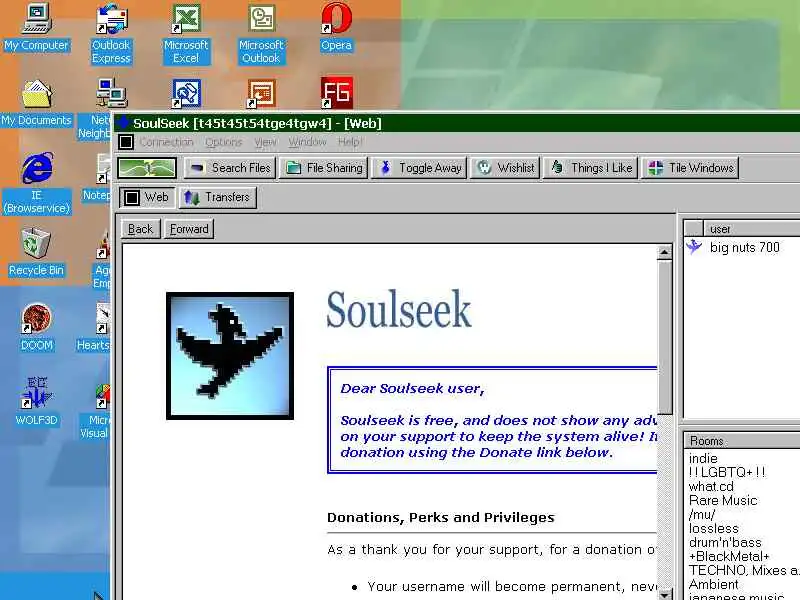Select the 'TECHNO, Mixes' room
Viewport: 800px width, 600px height.
744,570
